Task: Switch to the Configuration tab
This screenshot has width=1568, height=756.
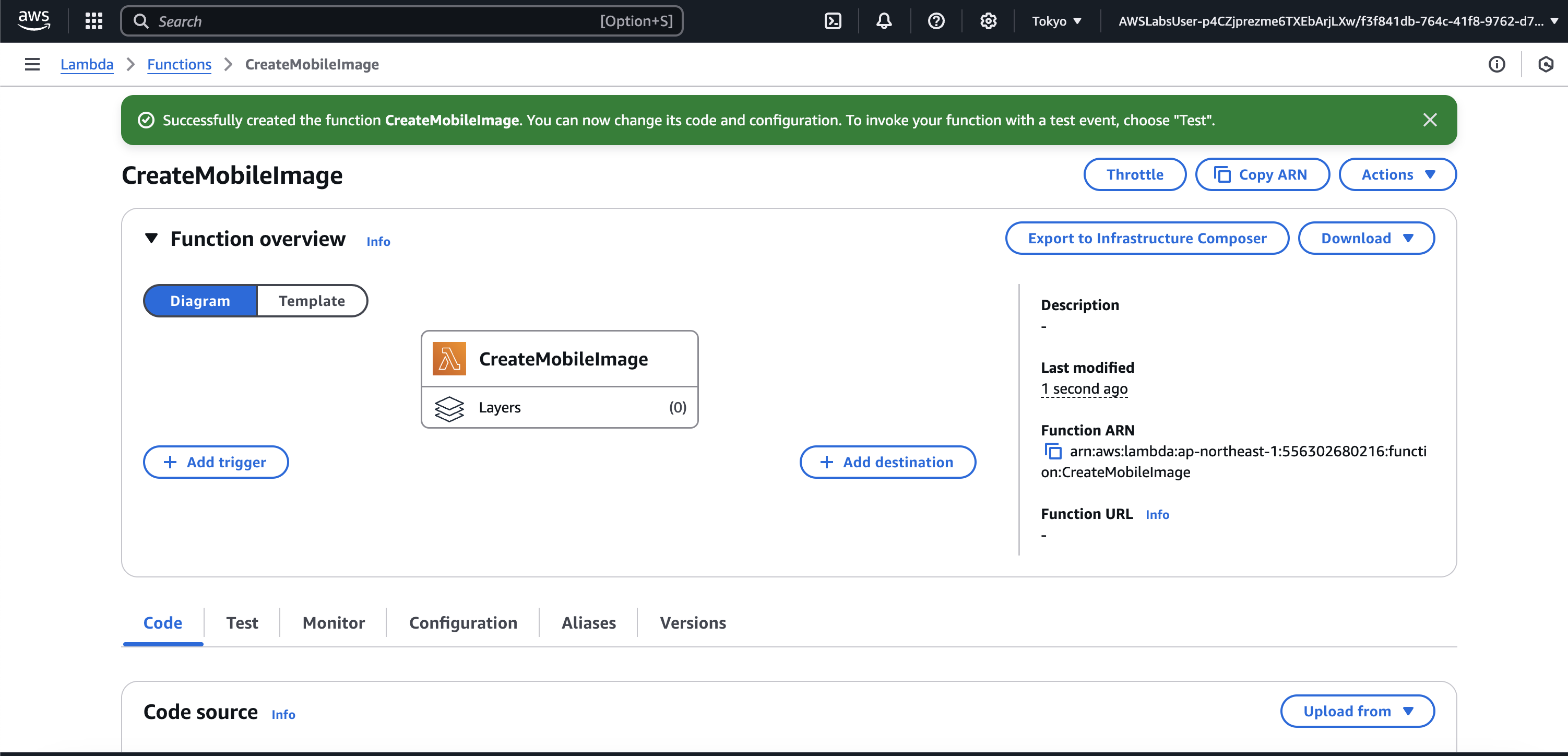Action: 462,623
